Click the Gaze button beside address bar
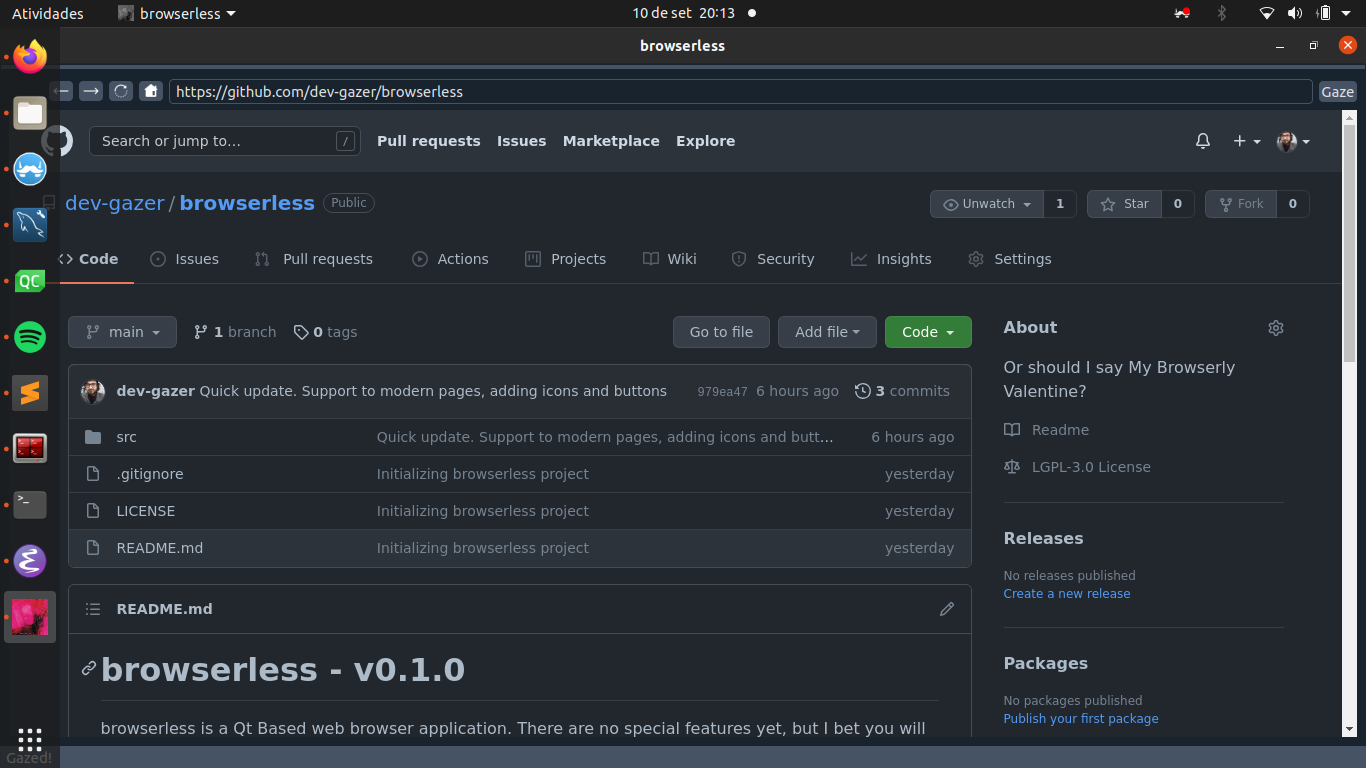 [1337, 91]
